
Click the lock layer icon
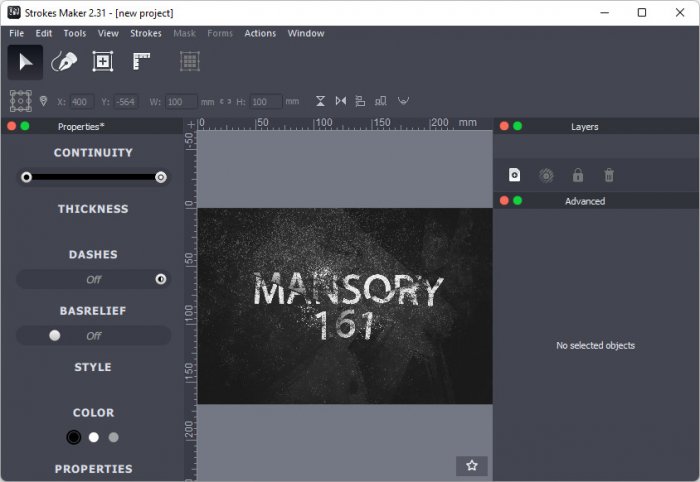pos(577,175)
